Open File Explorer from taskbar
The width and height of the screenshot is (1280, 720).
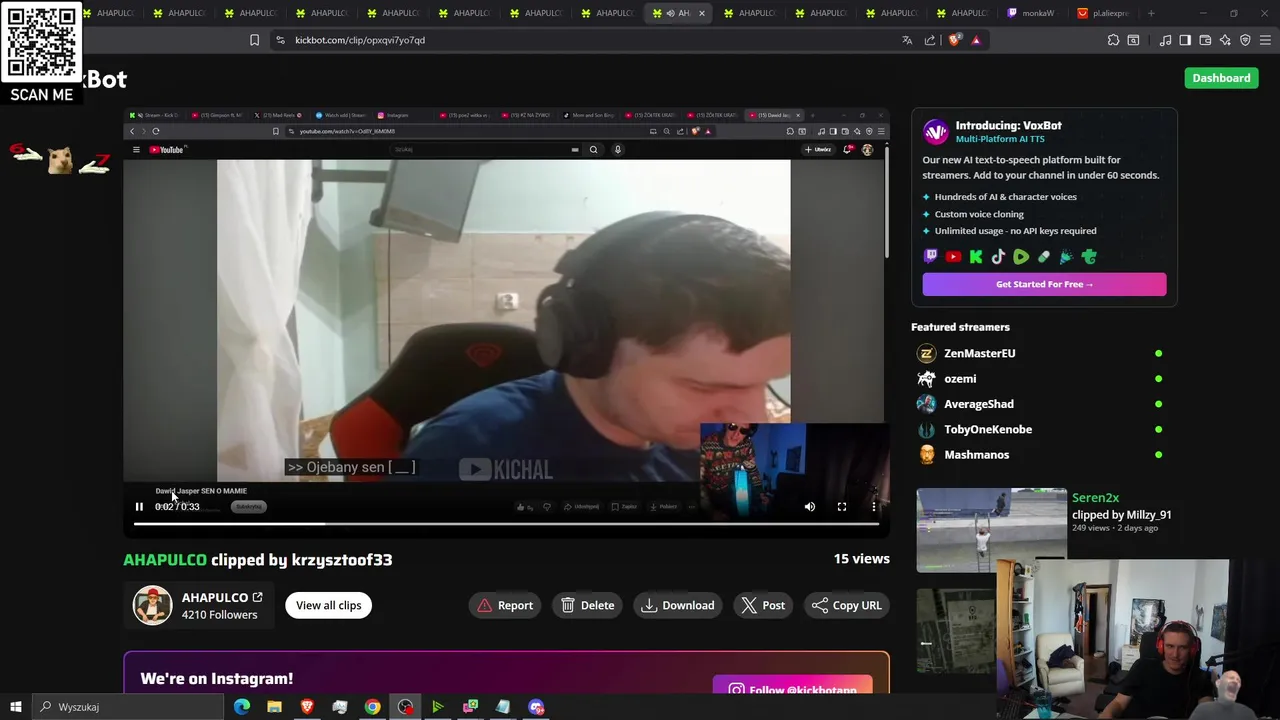274,707
